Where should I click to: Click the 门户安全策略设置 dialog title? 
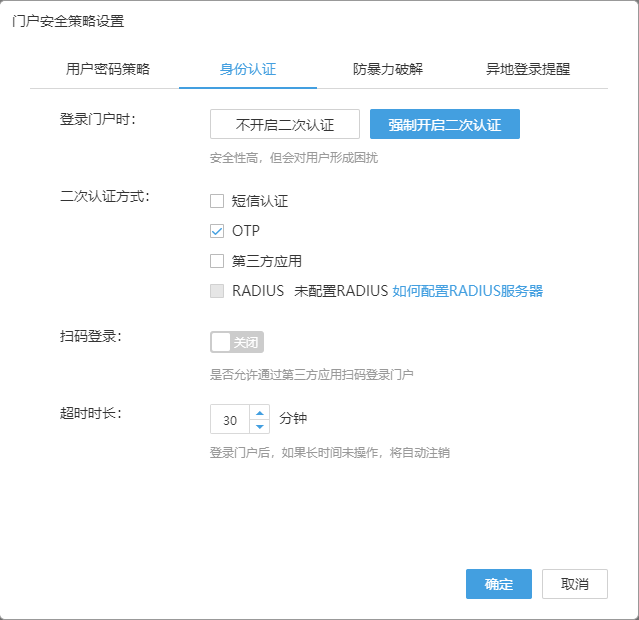coord(69,21)
